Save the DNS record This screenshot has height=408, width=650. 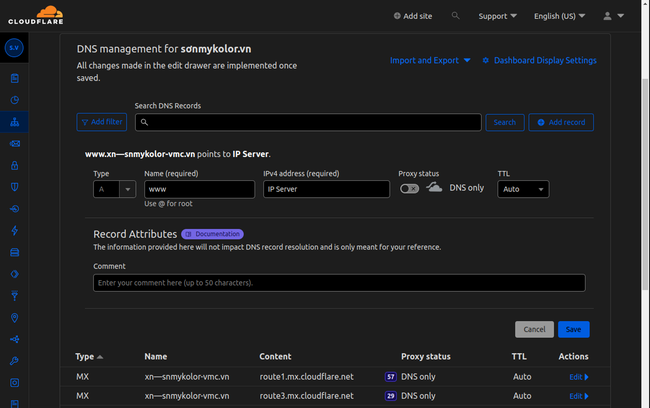(x=573, y=329)
